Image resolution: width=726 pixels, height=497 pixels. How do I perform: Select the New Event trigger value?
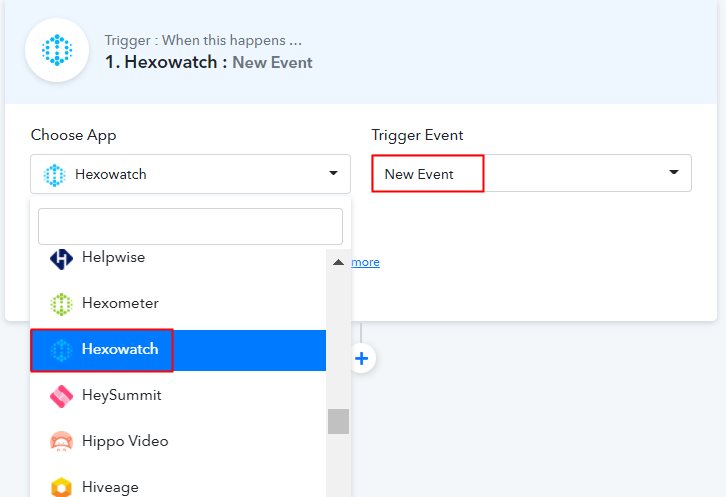[419, 174]
